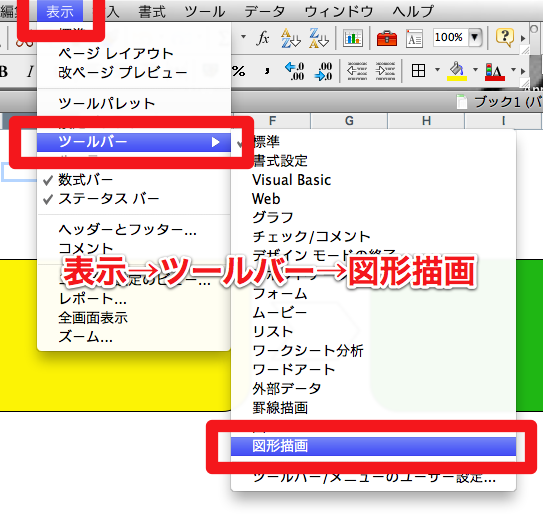Expand the AutoSum dropdown arrow beside fx
Viewport: 543px width, 515px height.
[243, 37]
